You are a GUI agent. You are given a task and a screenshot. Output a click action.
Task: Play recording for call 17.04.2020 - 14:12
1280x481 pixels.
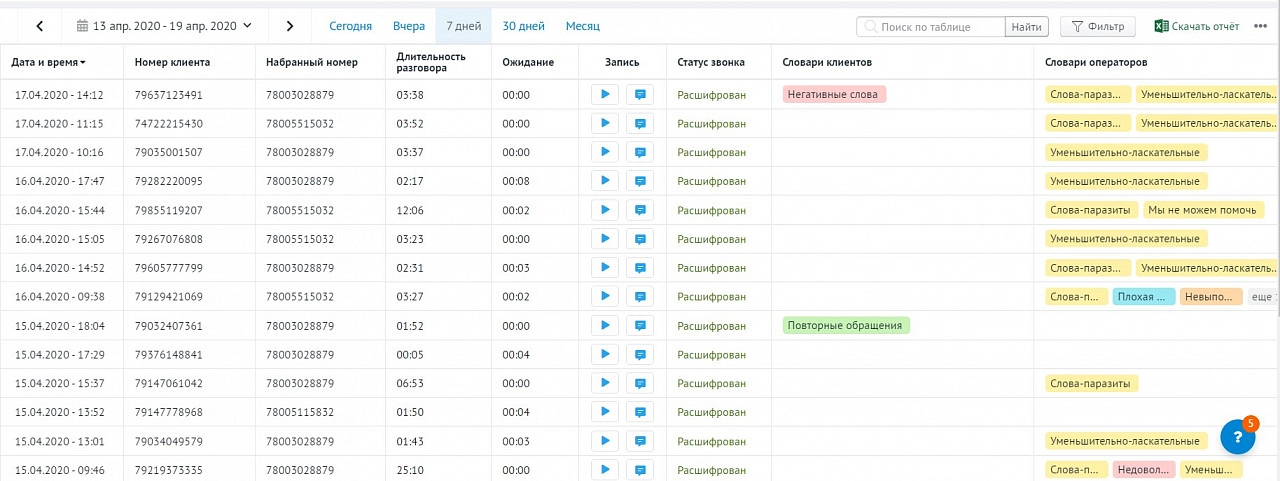click(x=604, y=95)
